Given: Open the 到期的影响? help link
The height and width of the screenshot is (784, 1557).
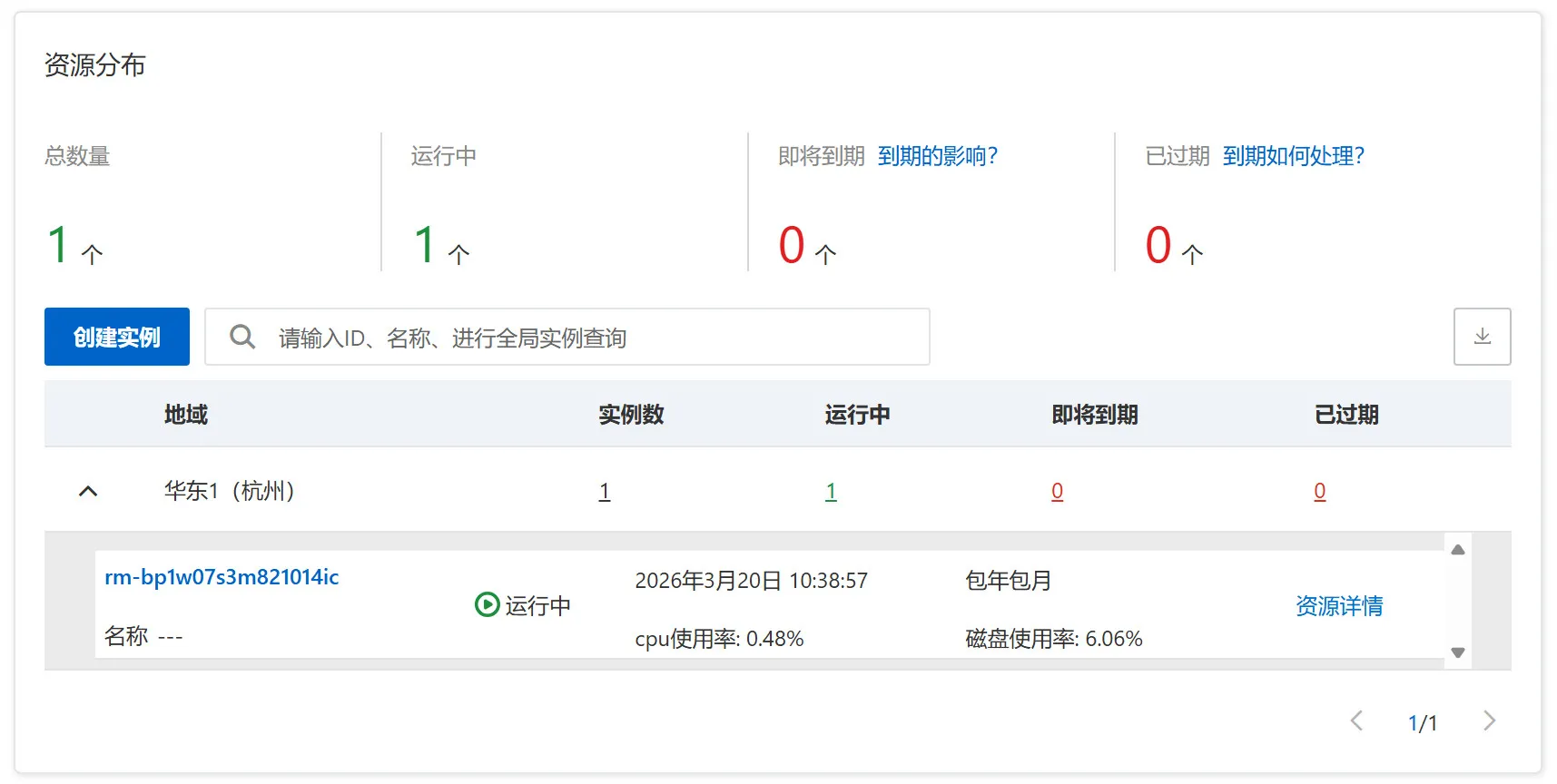Looking at the screenshot, I should [938, 156].
